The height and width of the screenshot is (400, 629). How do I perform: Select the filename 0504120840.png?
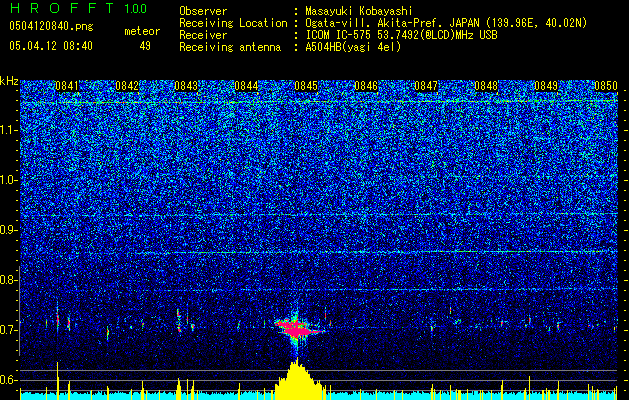point(51,27)
